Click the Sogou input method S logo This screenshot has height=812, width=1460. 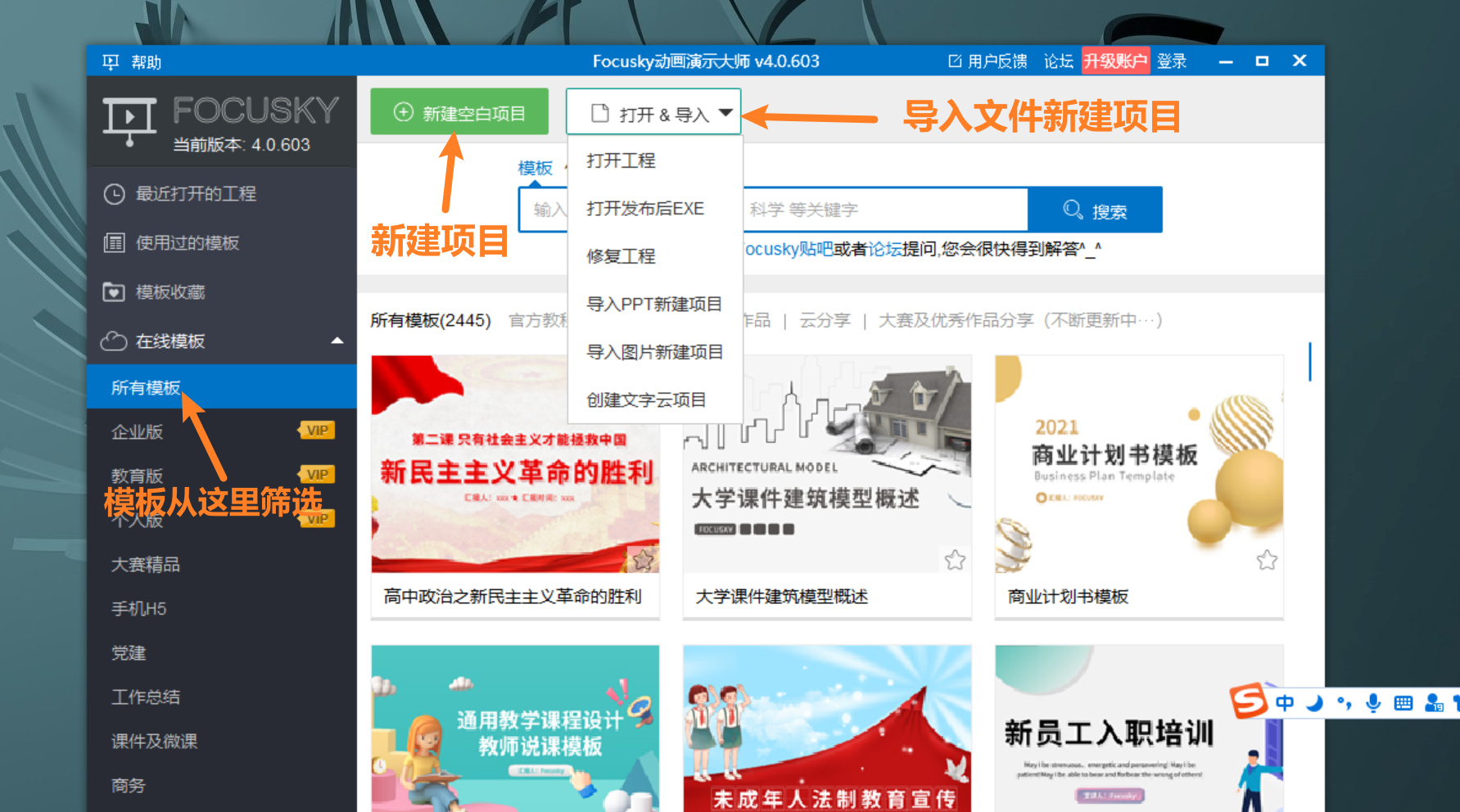tap(1249, 701)
